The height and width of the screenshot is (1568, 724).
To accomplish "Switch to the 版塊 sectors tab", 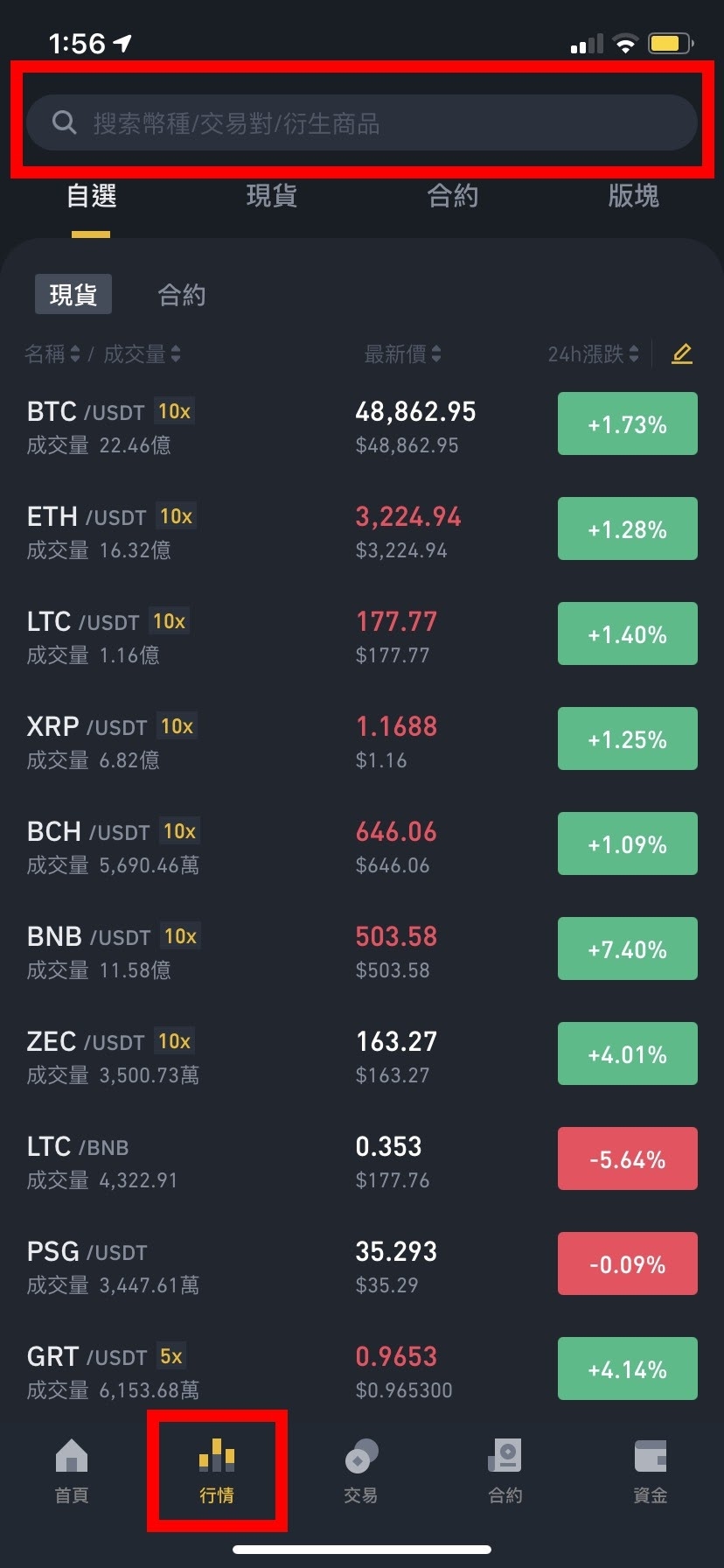I will pyautogui.click(x=633, y=196).
